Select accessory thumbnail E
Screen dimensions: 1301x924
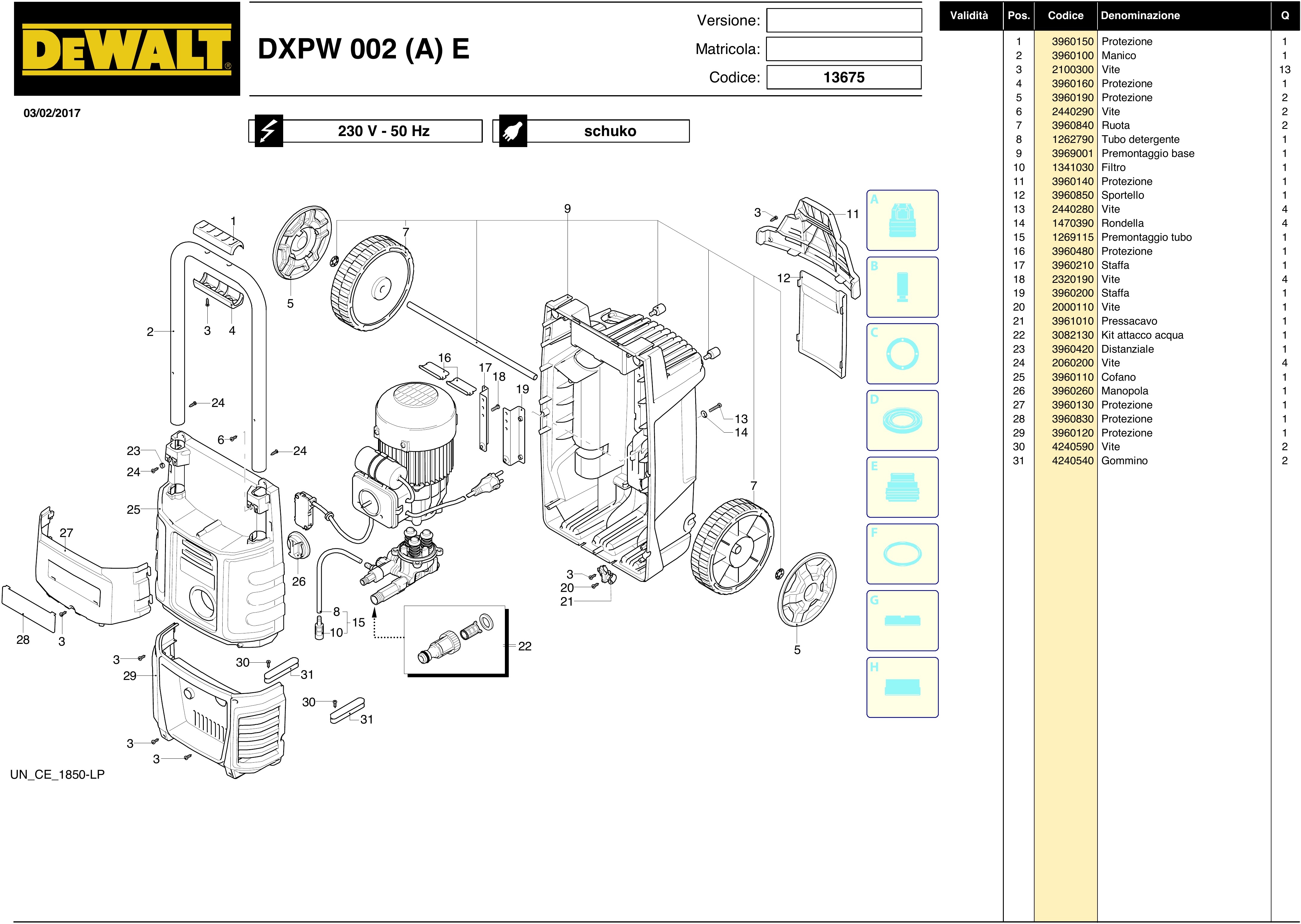[902, 487]
